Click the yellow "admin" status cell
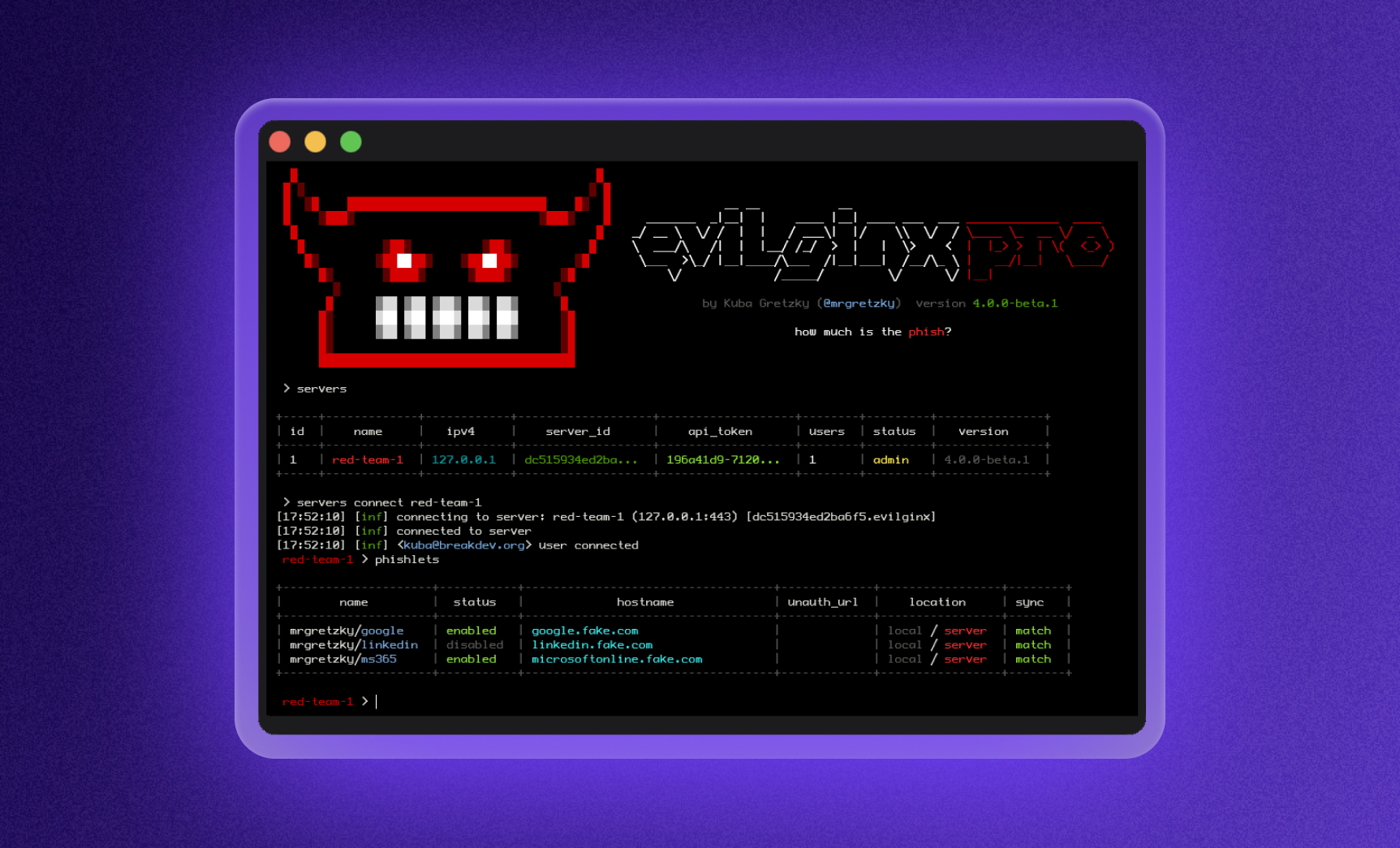The width and height of the screenshot is (1400, 848). 890,460
